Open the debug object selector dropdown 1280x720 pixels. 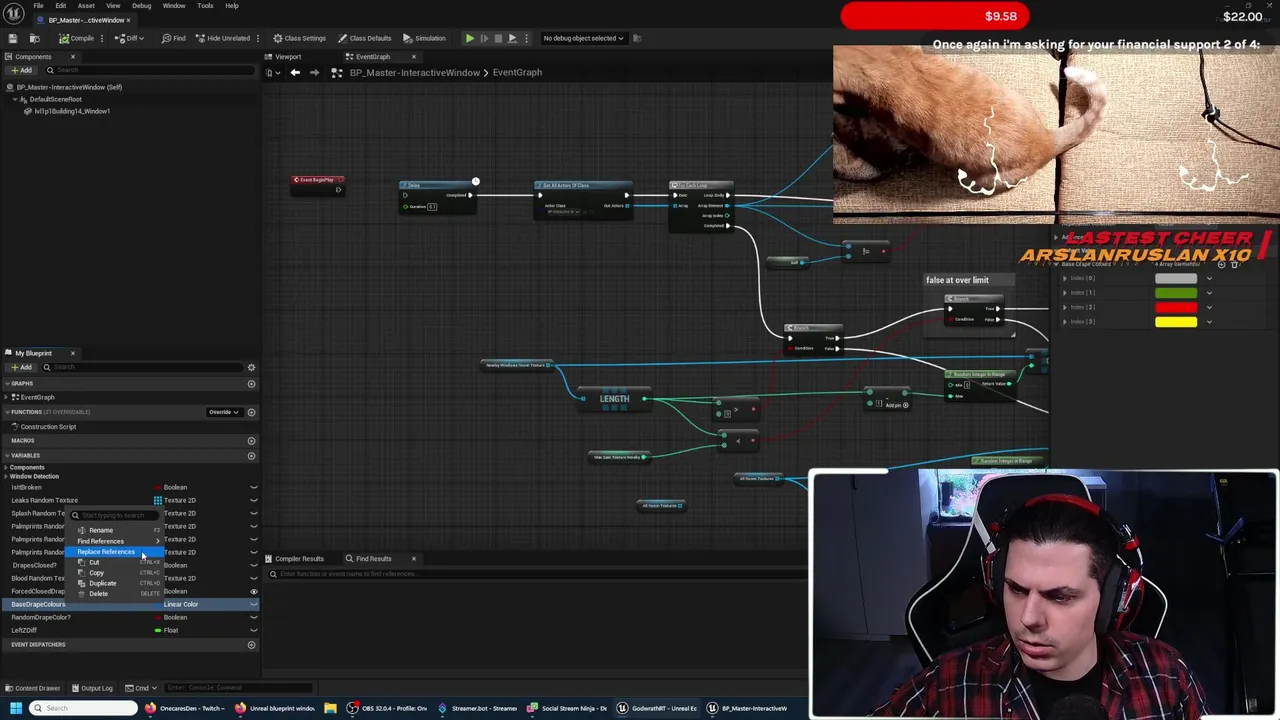click(583, 38)
